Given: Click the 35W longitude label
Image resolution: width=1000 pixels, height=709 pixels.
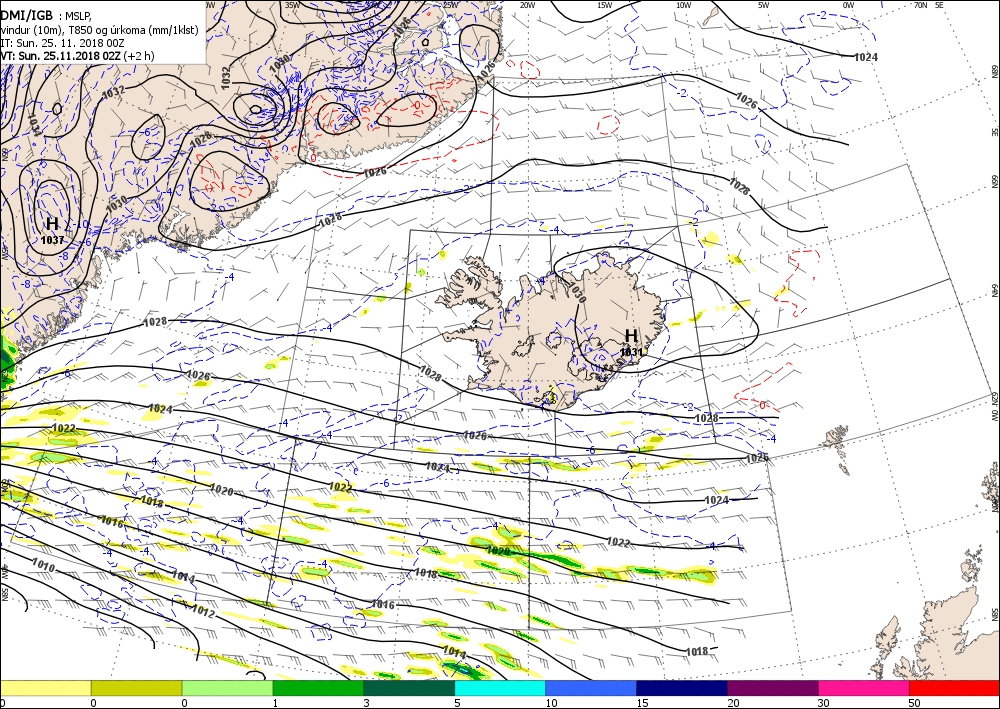Looking at the screenshot, I should [x=292, y=5].
